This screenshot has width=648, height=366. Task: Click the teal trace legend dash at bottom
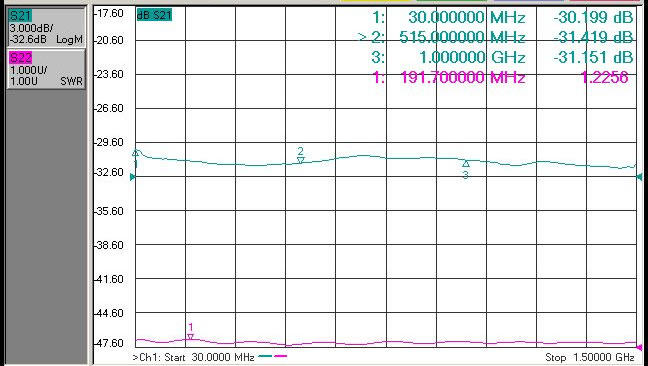point(265,356)
